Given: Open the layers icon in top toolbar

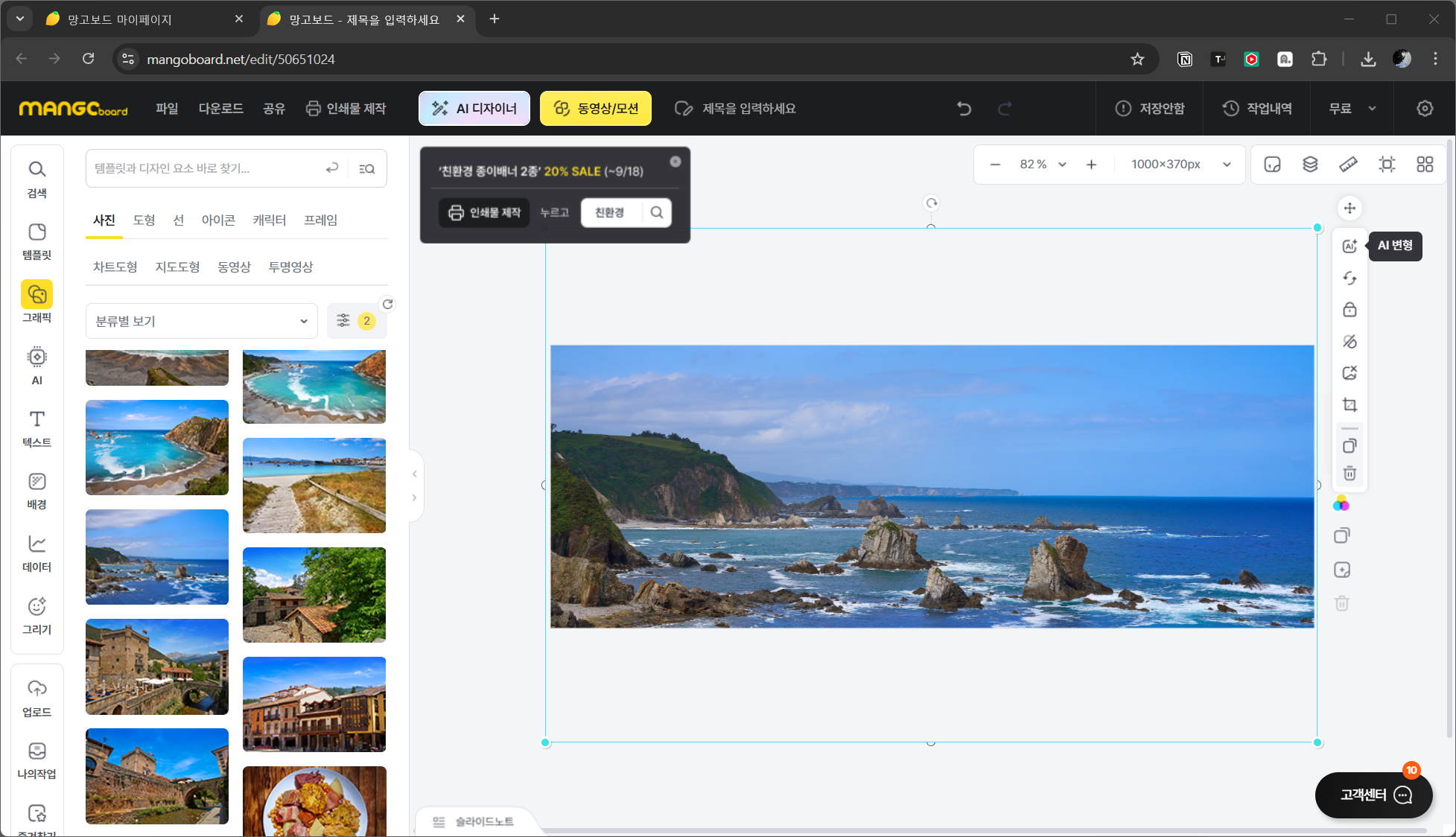Looking at the screenshot, I should [x=1310, y=165].
